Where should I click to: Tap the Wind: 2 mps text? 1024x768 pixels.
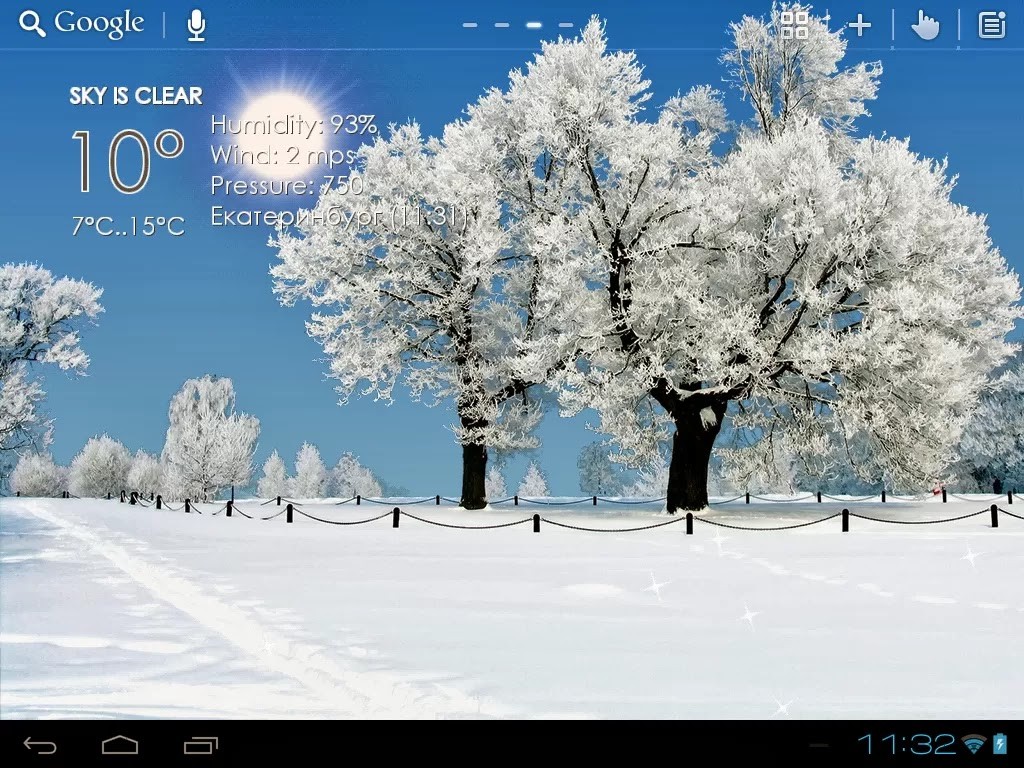[282, 155]
